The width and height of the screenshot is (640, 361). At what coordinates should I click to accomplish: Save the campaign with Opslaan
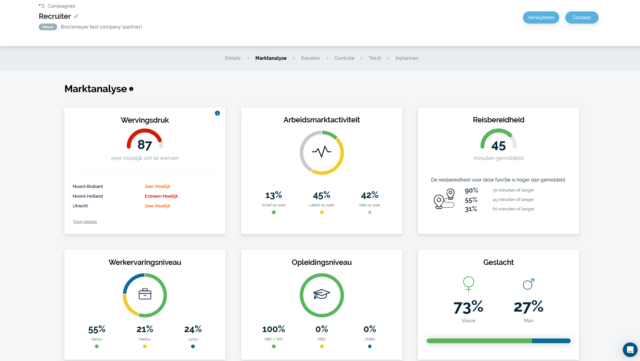click(x=582, y=18)
